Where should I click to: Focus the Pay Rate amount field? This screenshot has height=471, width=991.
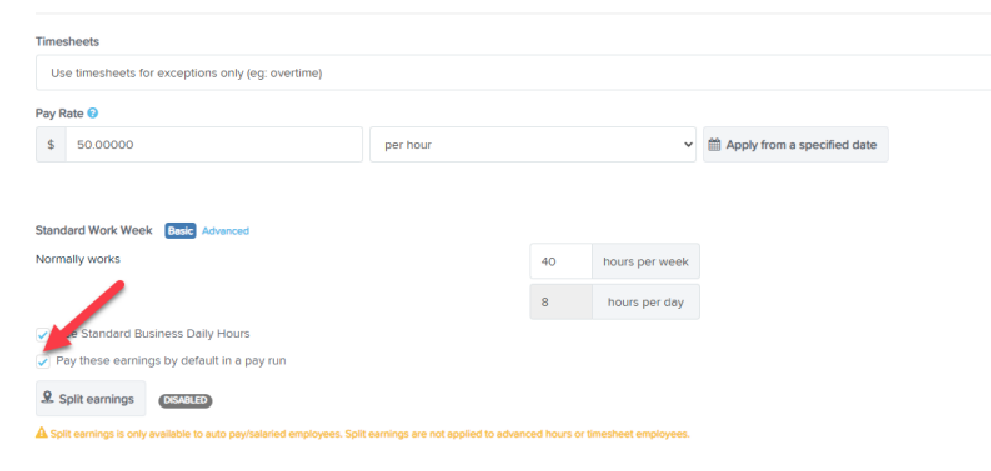tap(212, 145)
